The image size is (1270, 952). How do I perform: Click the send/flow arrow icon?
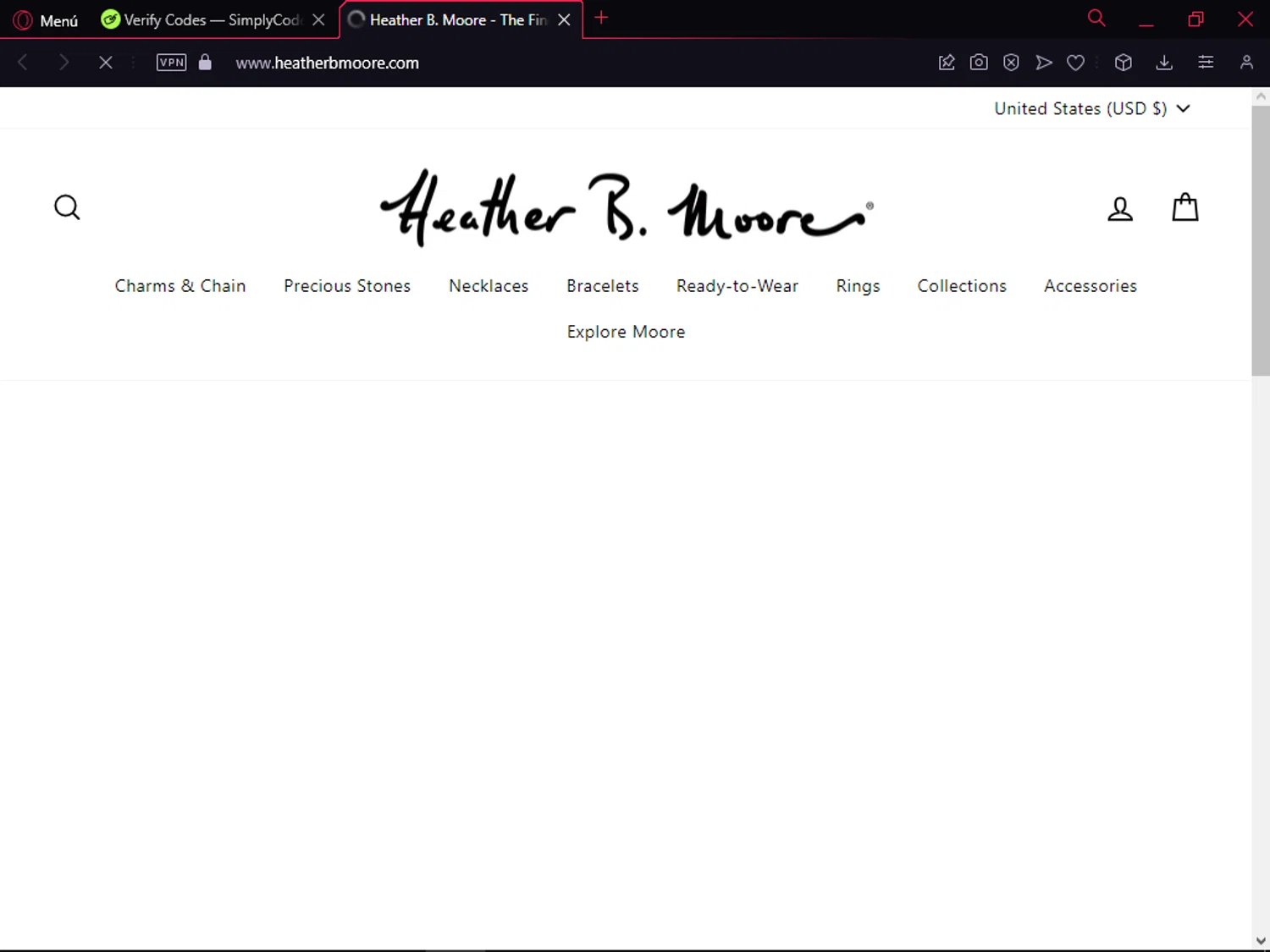pos(1044,62)
